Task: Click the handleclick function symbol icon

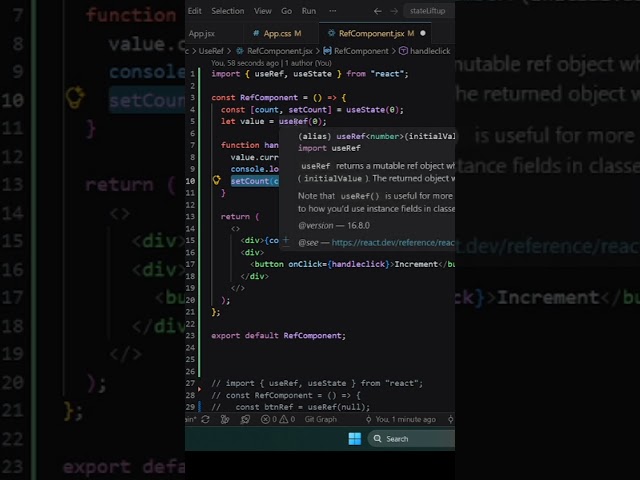Action: point(403,51)
